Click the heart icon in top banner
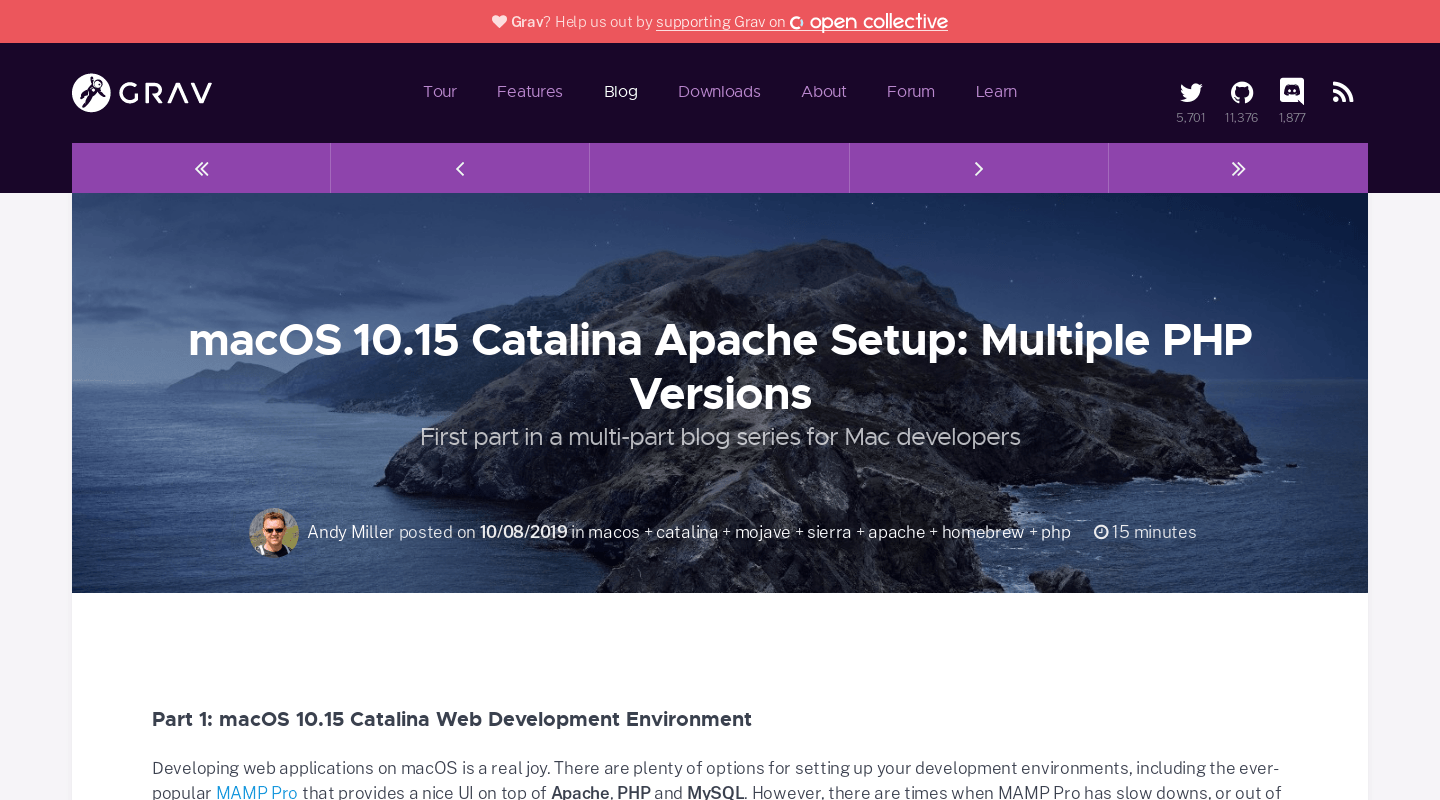This screenshot has height=800, width=1440. point(499,22)
